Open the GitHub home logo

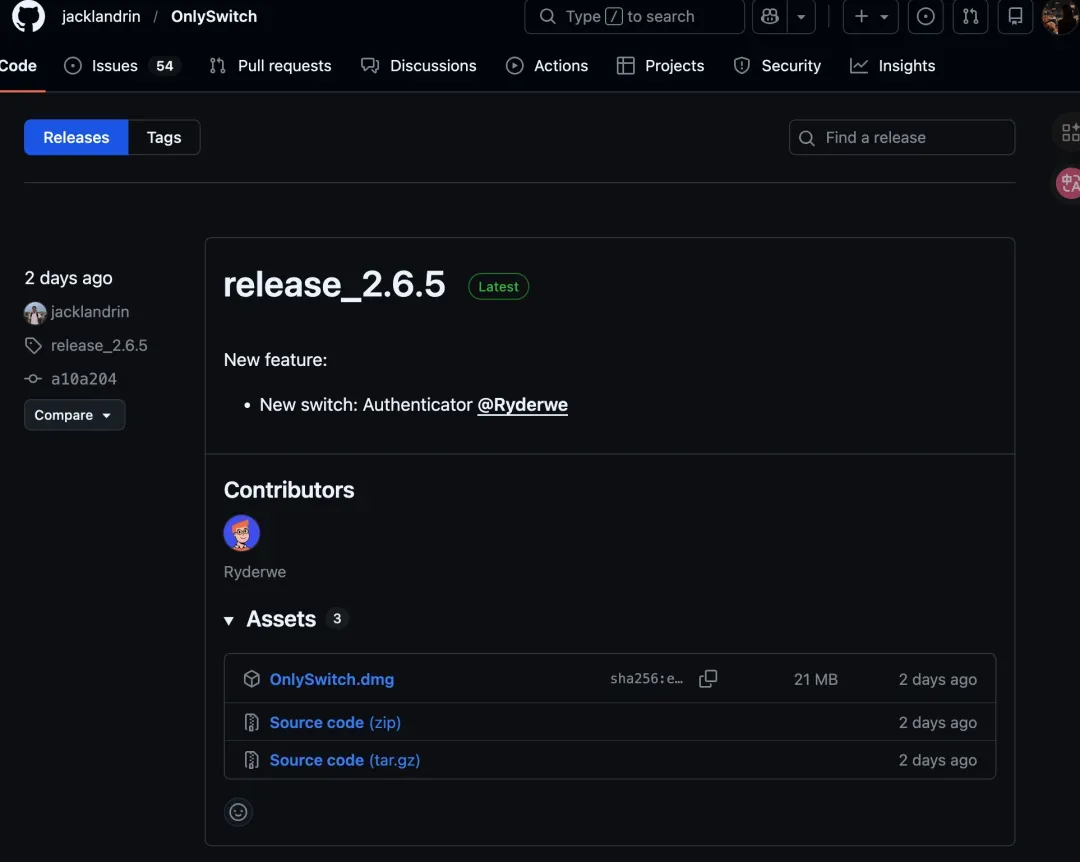pos(28,16)
